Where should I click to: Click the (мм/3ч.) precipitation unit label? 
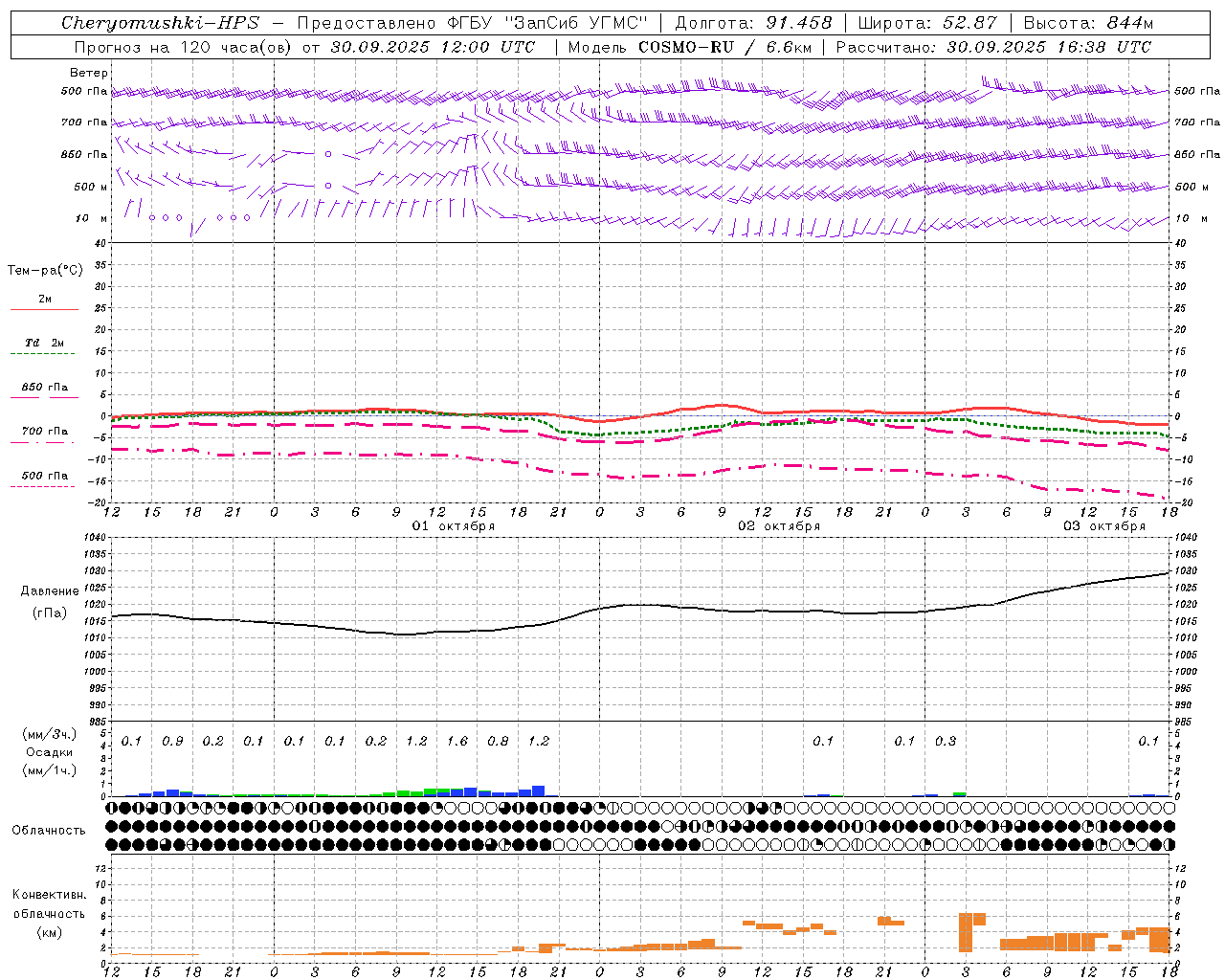coord(50,734)
